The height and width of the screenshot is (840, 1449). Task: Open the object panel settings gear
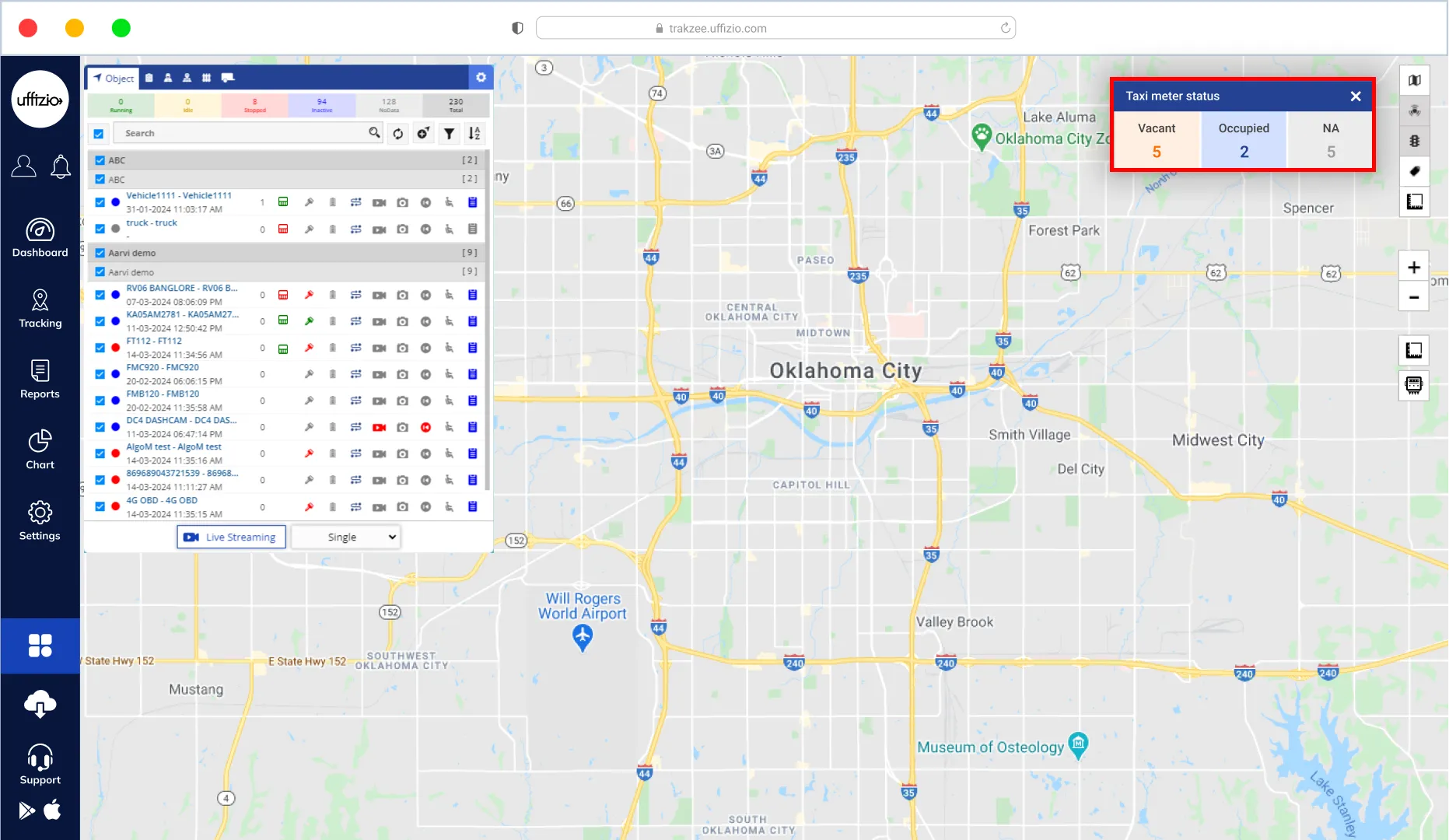click(481, 77)
